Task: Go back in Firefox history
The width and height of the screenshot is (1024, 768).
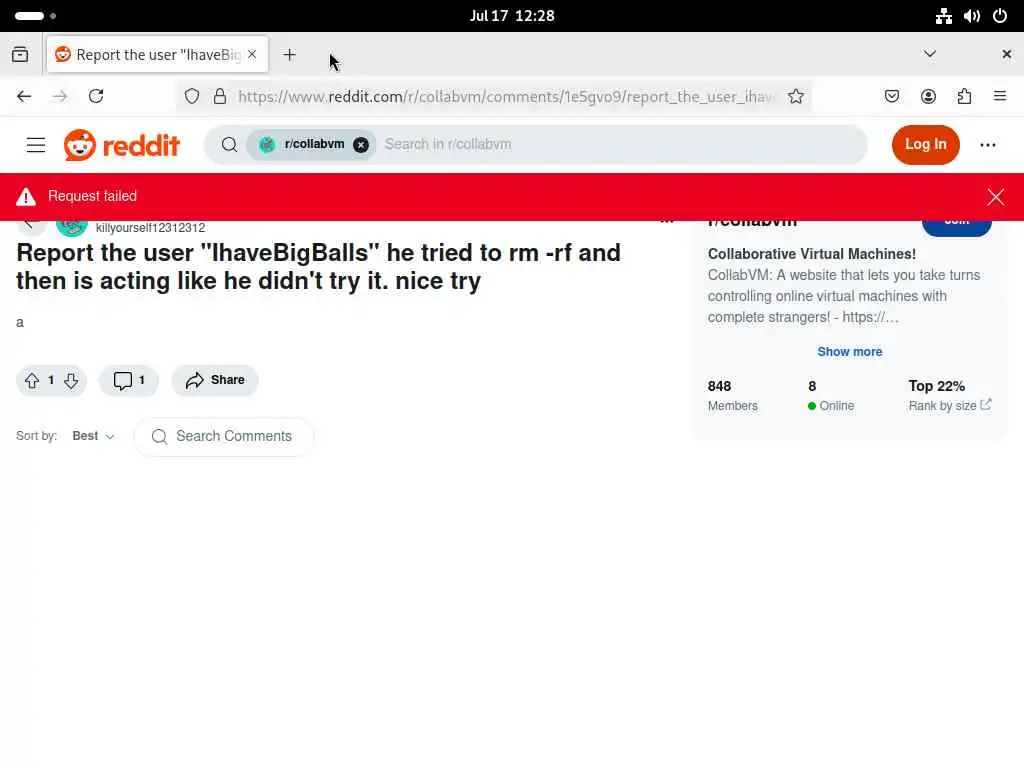Action: pos(24,97)
